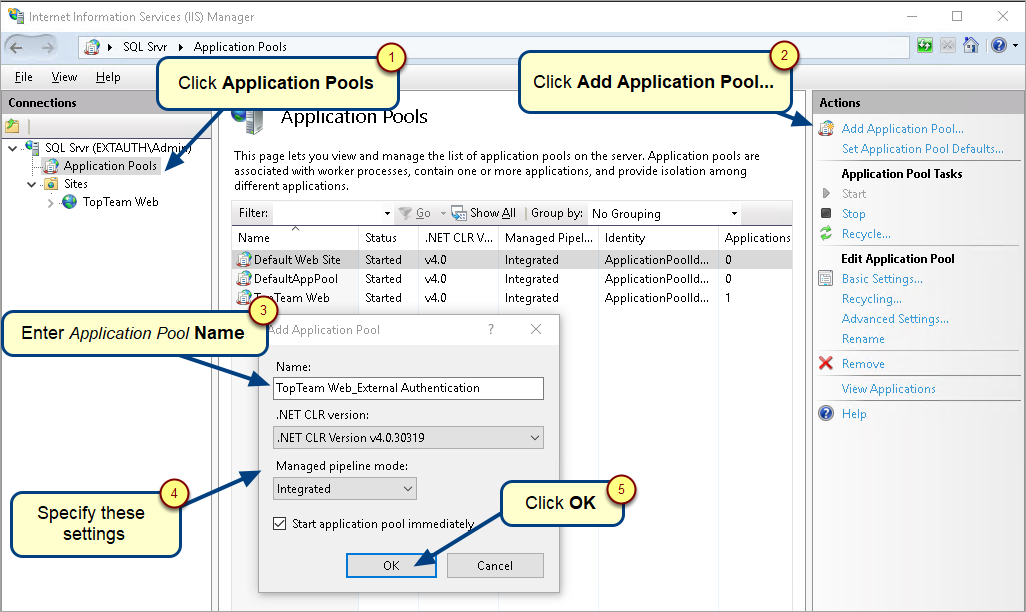Click the Remove action link
The height and width of the screenshot is (612, 1026).
863,364
